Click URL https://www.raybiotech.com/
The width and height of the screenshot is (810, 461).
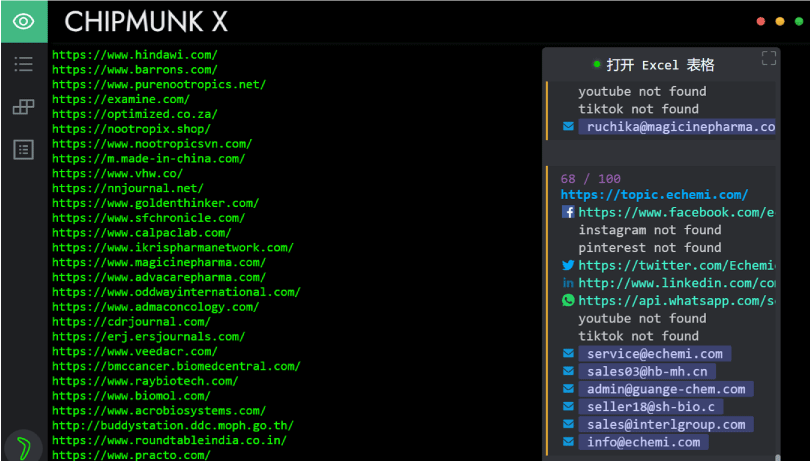pyautogui.click(x=145, y=381)
